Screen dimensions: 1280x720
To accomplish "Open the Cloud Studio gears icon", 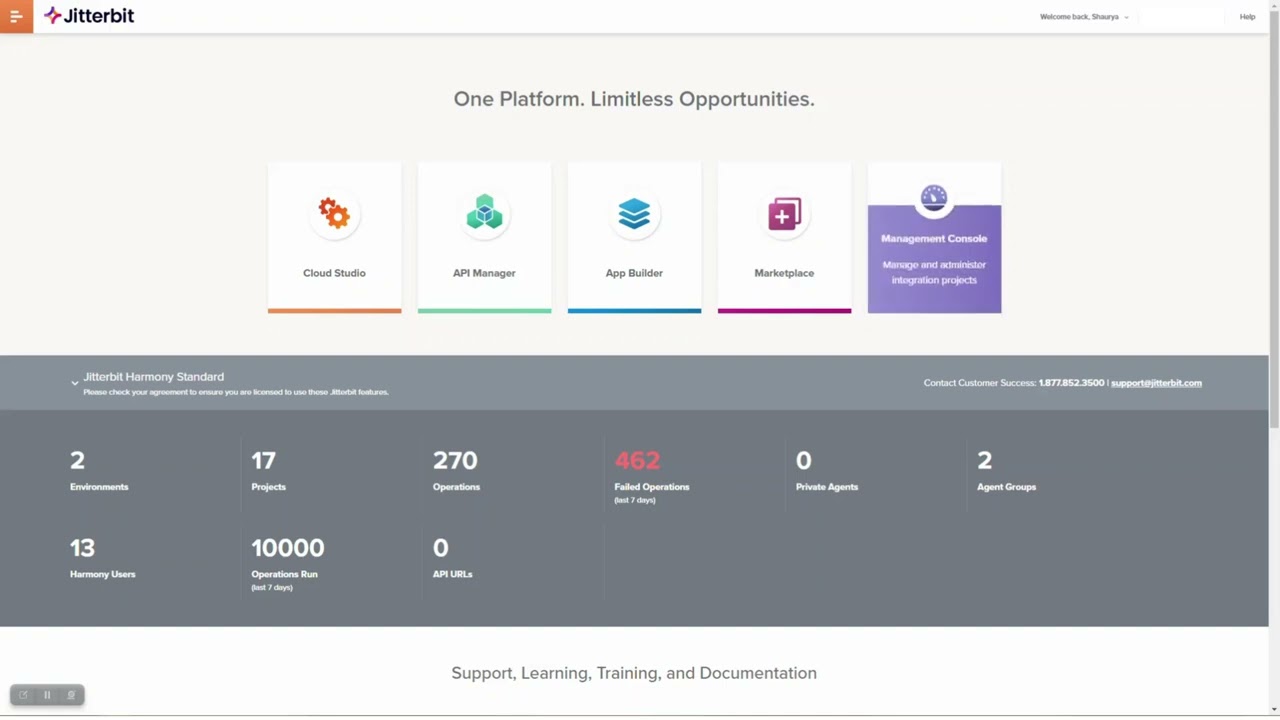I will [x=334, y=213].
